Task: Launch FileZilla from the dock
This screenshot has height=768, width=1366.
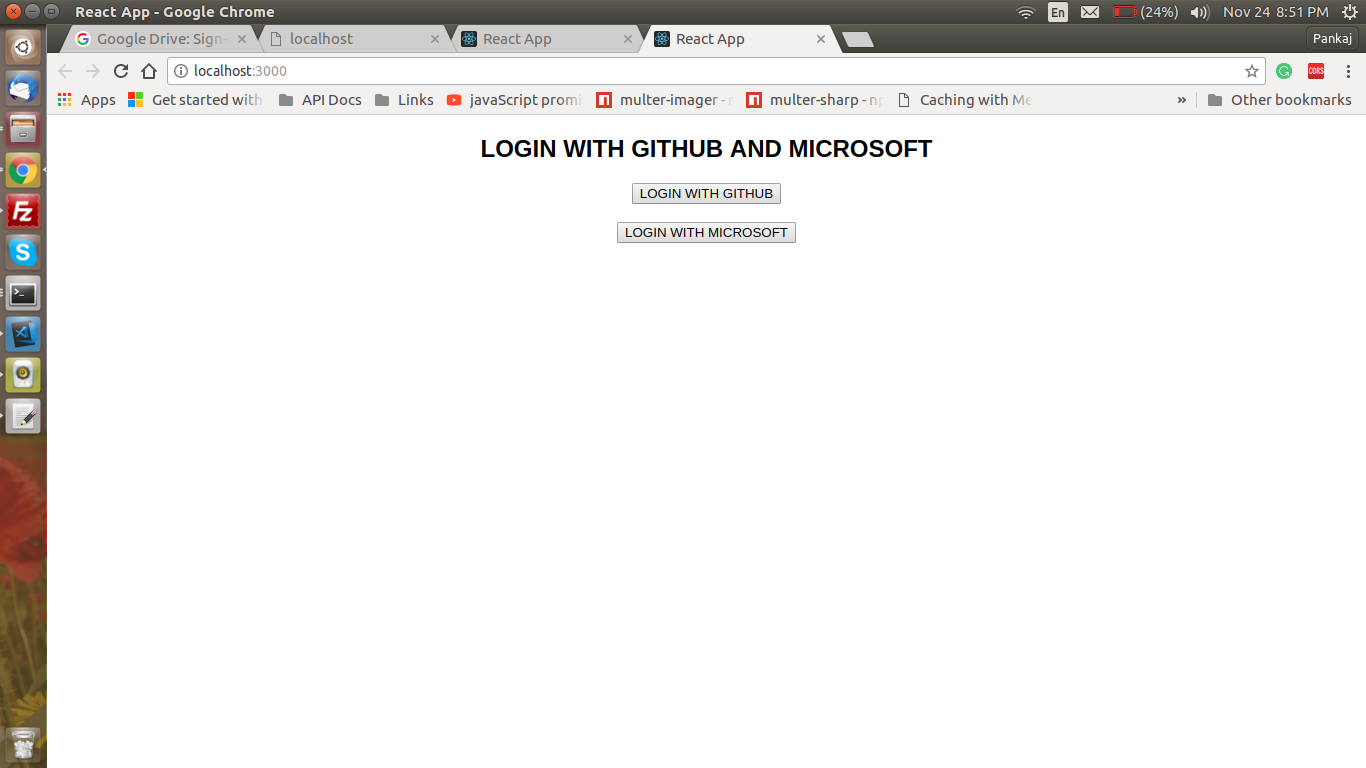Action: tap(23, 211)
